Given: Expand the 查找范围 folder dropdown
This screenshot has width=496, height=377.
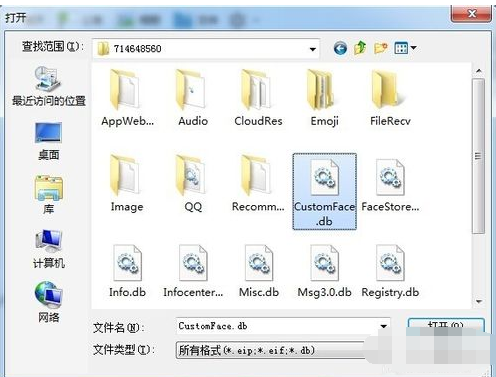Looking at the screenshot, I should [312, 49].
